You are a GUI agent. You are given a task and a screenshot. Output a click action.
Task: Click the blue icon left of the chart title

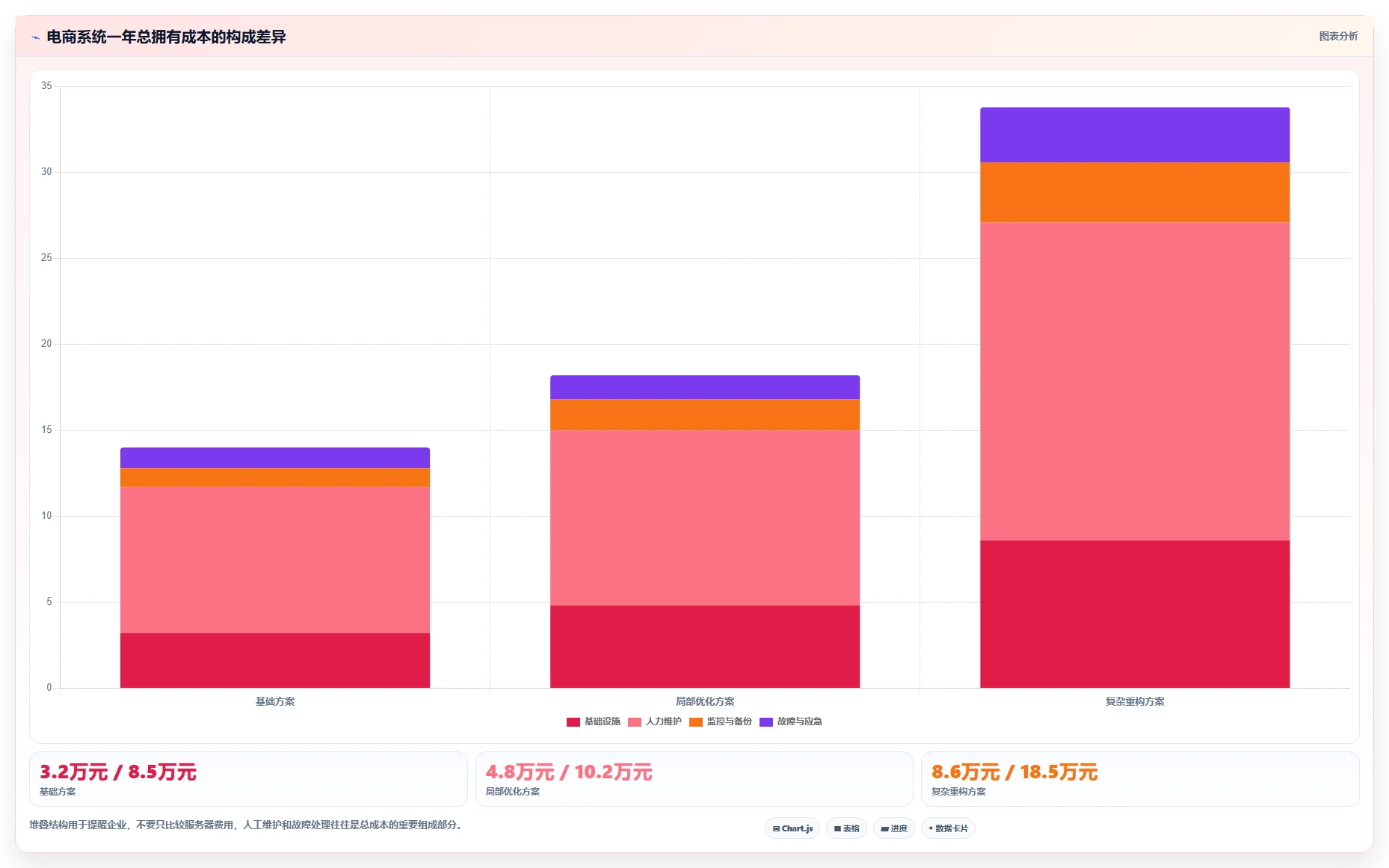[x=35, y=37]
